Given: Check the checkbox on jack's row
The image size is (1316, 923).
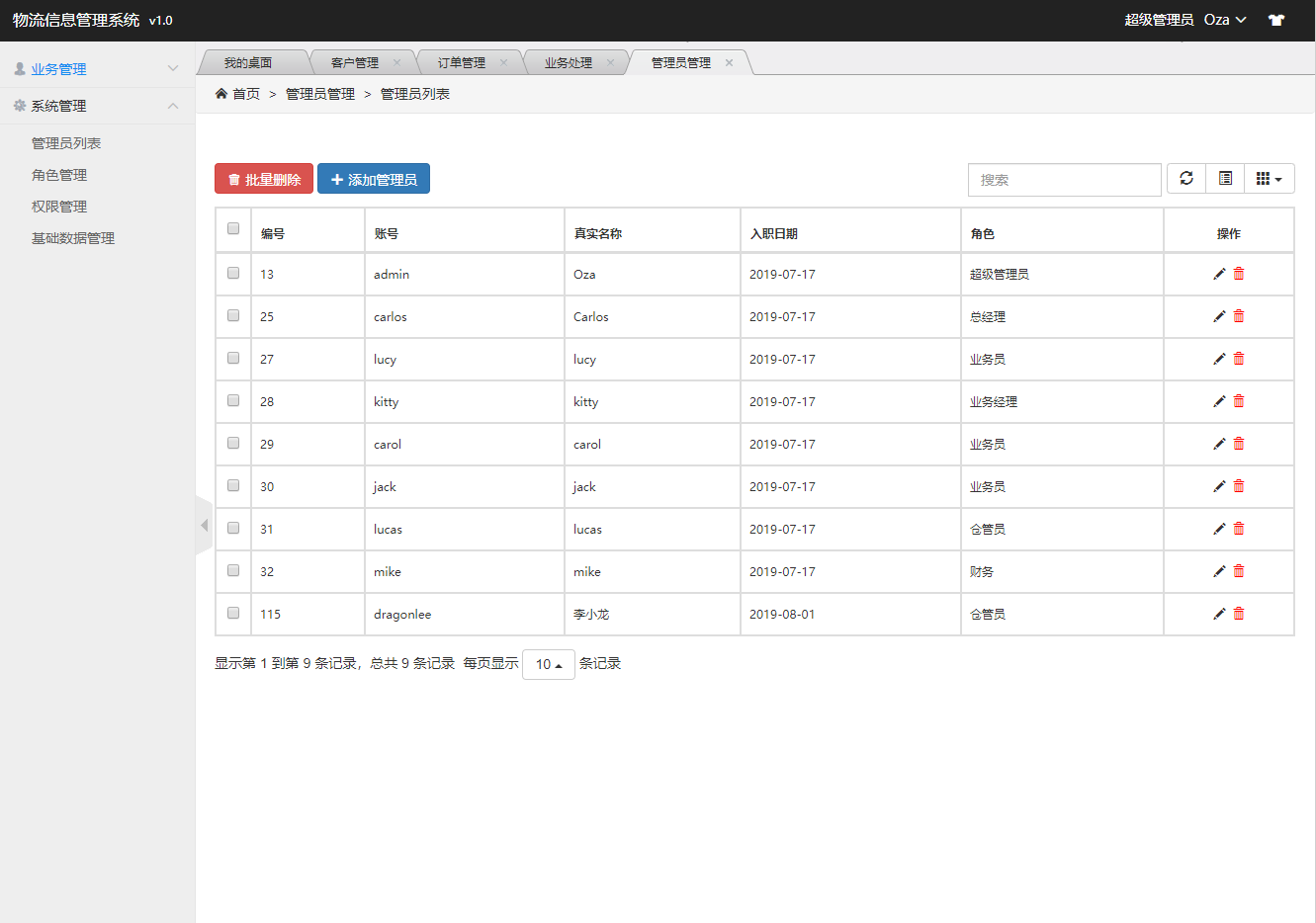Looking at the screenshot, I should 232,485.
